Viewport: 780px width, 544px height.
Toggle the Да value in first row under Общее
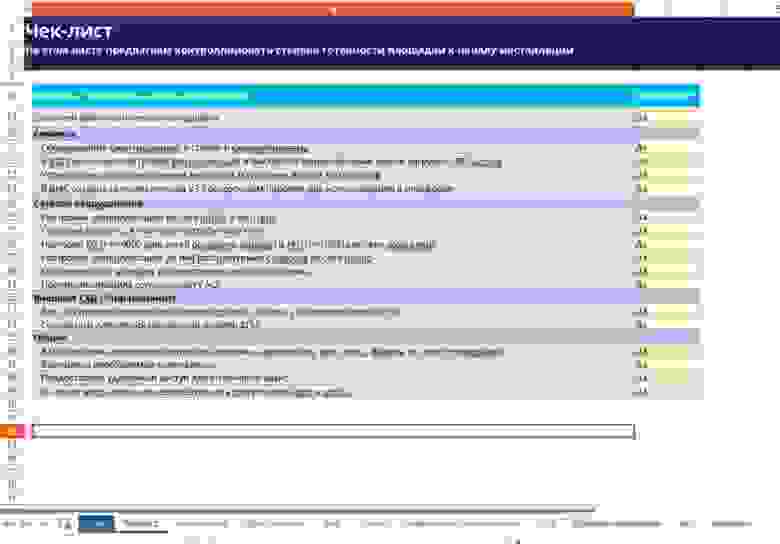pos(641,352)
